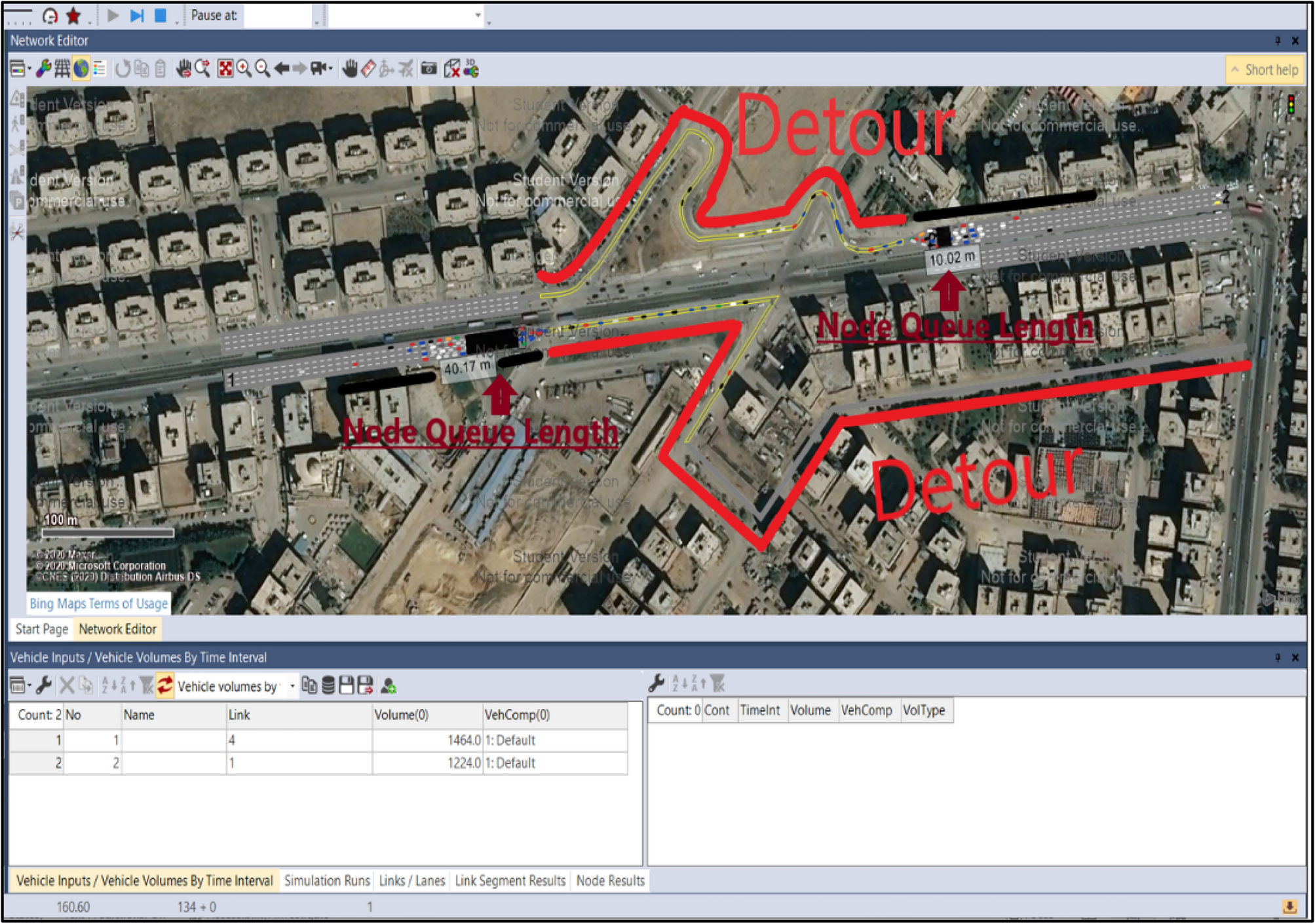The height and width of the screenshot is (924, 1315).
Task: Activate the pan hand tool
Action: (x=350, y=69)
